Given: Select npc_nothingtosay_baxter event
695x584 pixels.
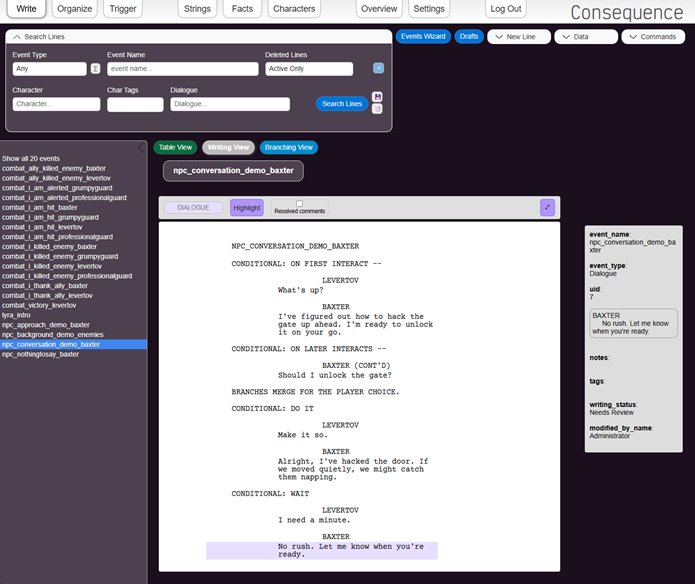Looking at the screenshot, I should pos(40,354).
